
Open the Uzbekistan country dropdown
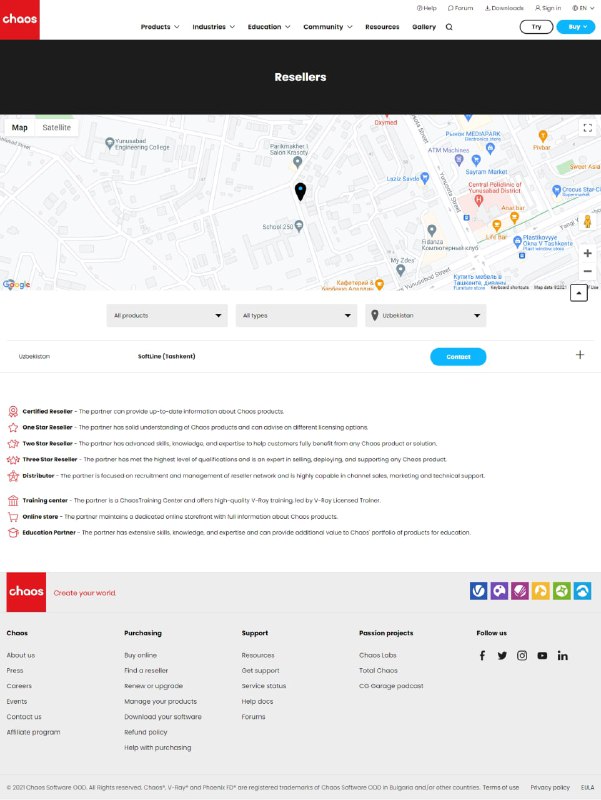coord(425,315)
